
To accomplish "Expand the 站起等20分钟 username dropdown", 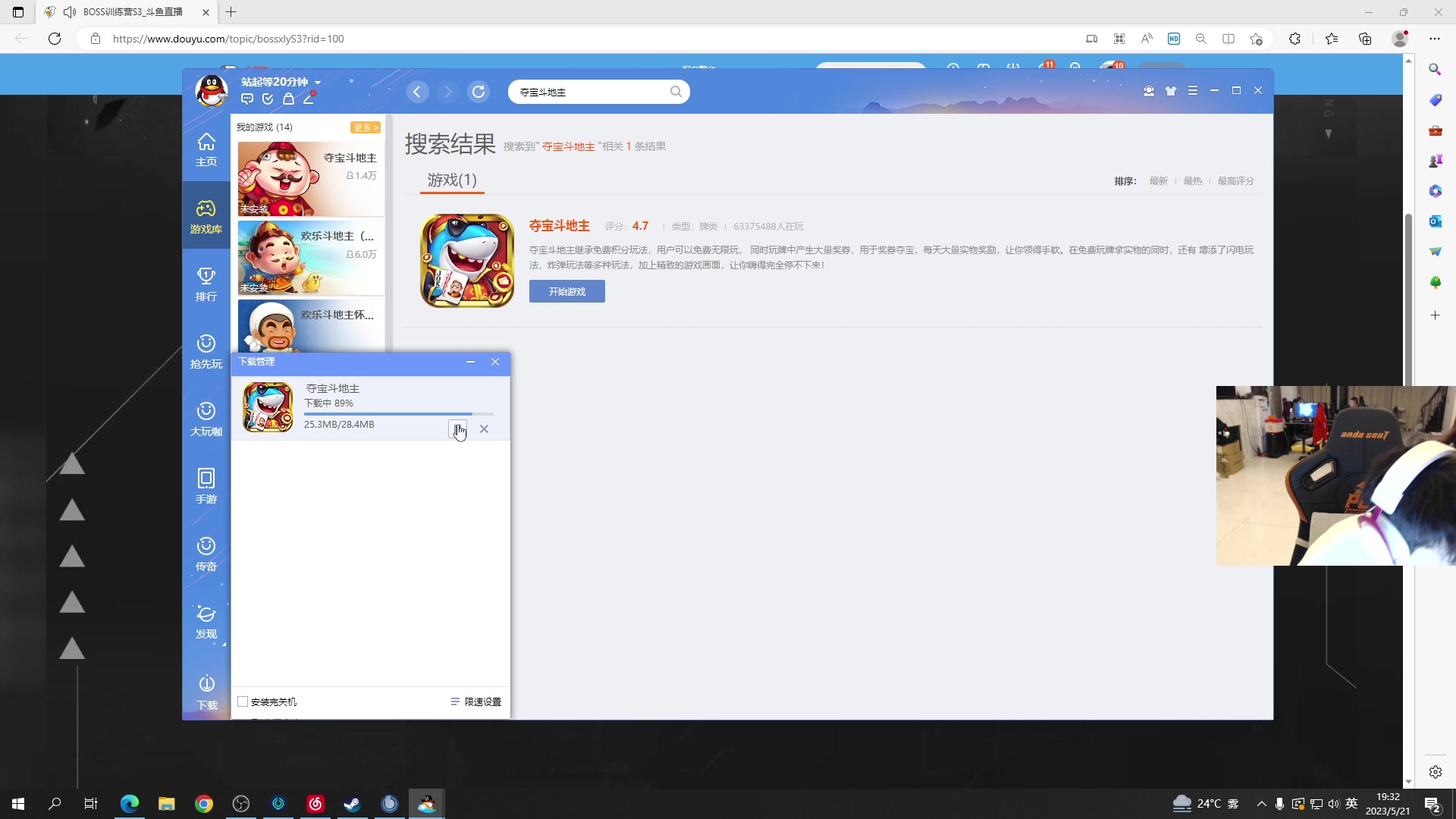I will (x=318, y=82).
